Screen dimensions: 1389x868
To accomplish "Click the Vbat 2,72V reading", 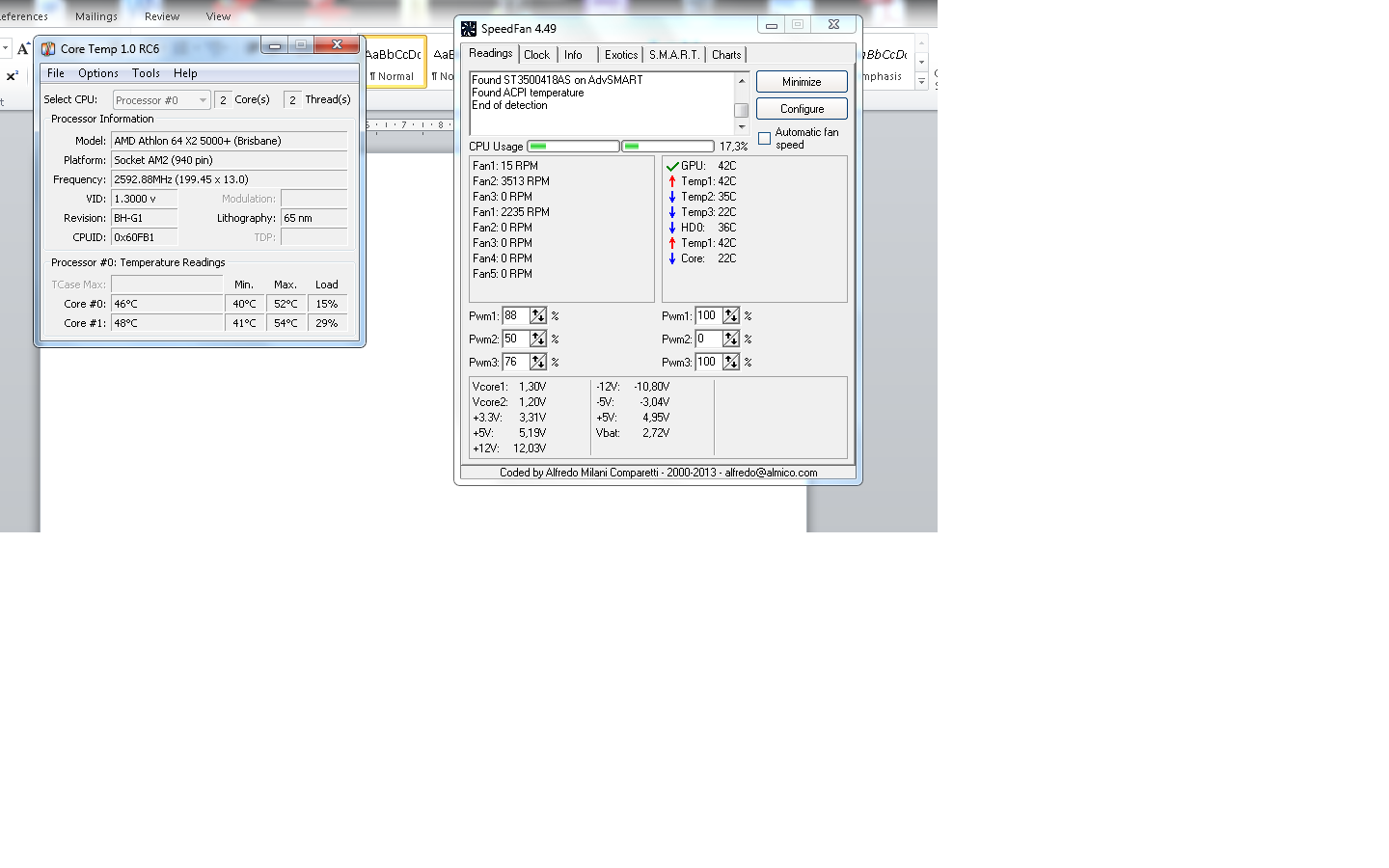I will [x=633, y=433].
